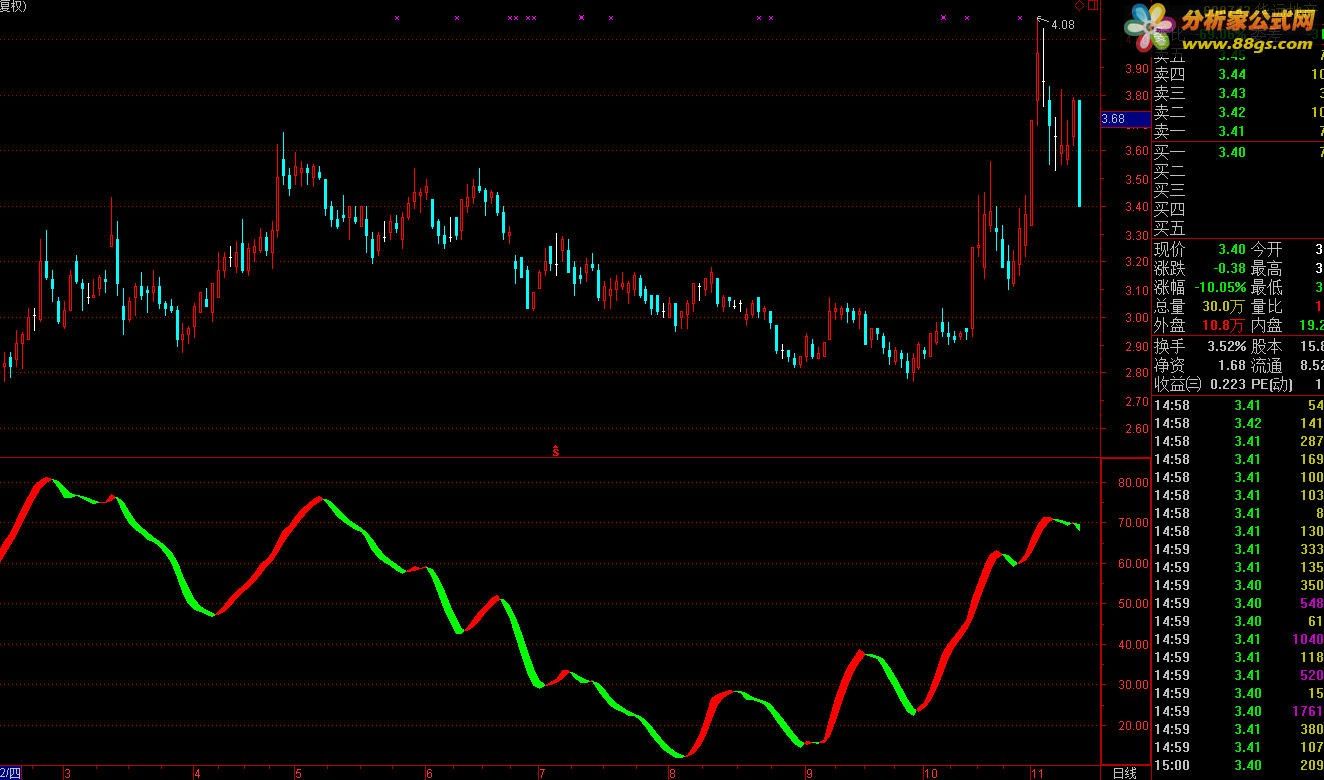The width and height of the screenshot is (1324, 780).
Task: Select the 涨跌 value -0.38
Action: point(1229,269)
